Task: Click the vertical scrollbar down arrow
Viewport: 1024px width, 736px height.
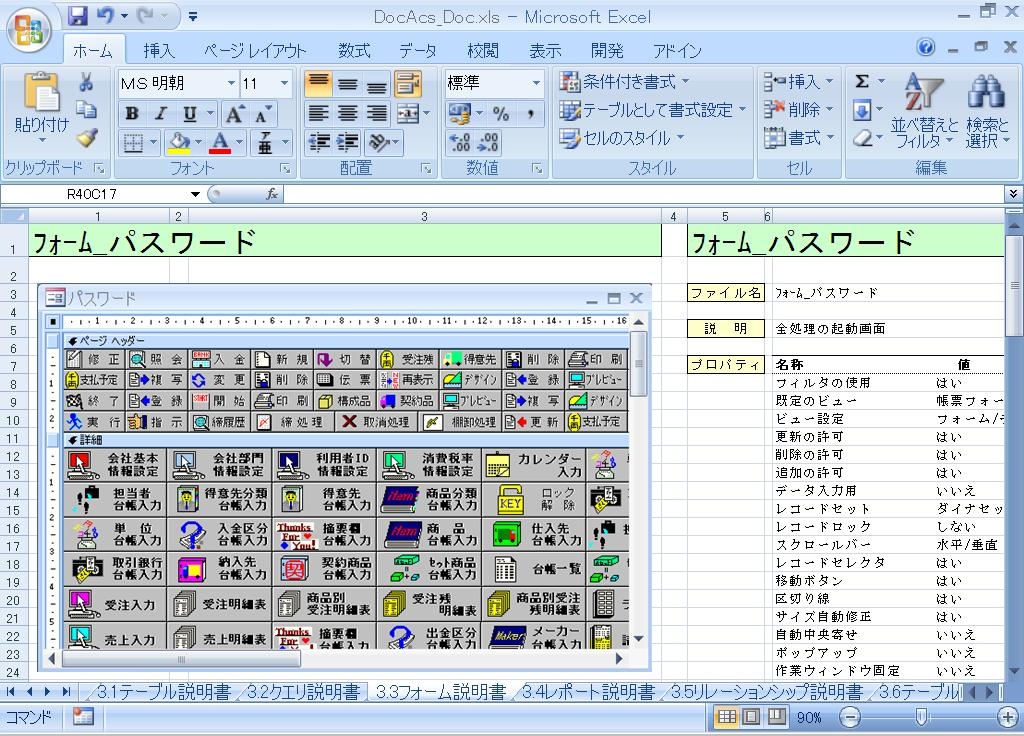Action: coord(1014,671)
